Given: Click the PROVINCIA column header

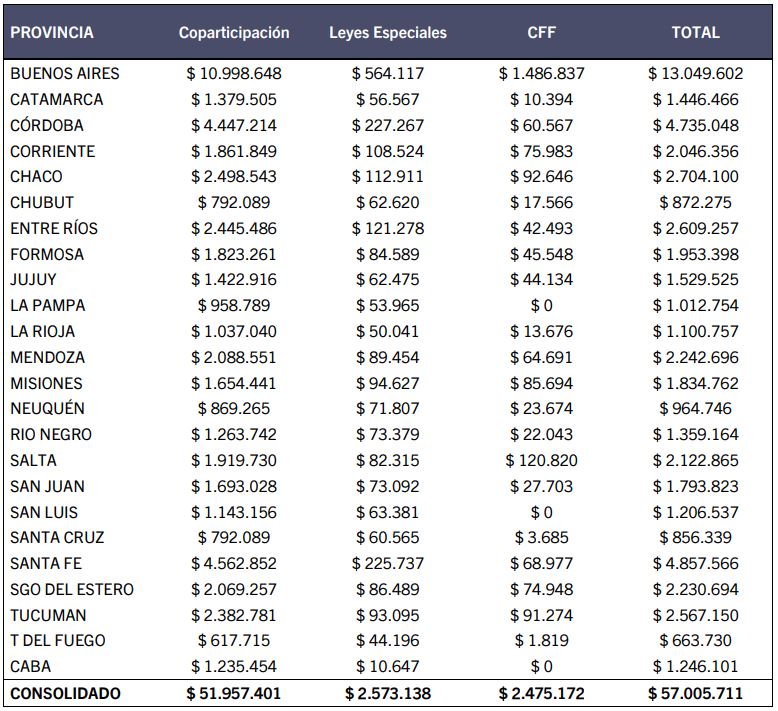Looking at the screenshot, I should coord(52,32).
